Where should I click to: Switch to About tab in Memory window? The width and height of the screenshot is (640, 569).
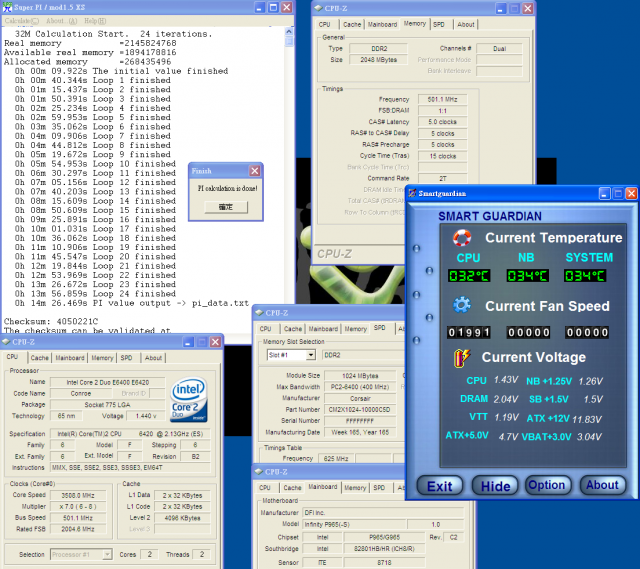coord(466,24)
